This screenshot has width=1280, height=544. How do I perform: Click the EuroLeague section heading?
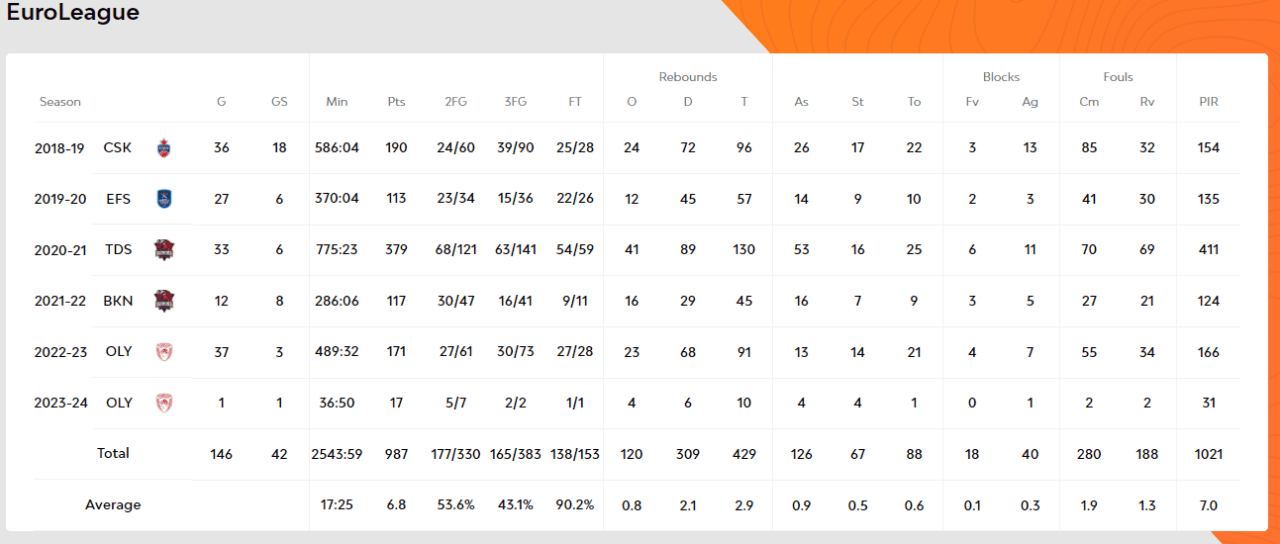tap(72, 13)
